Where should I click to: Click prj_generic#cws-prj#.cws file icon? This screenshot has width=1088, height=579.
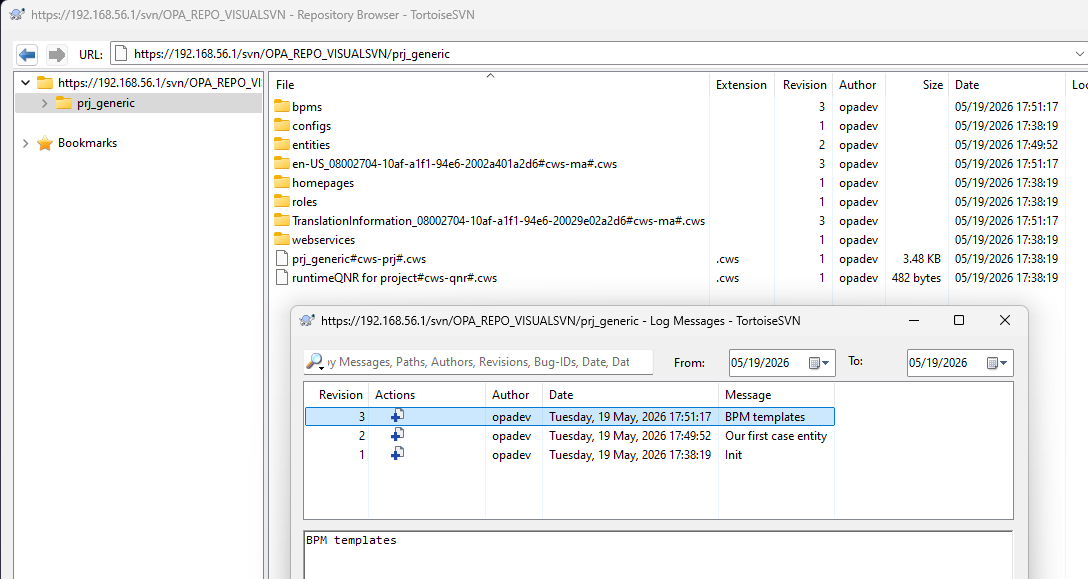click(x=282, y=258)
